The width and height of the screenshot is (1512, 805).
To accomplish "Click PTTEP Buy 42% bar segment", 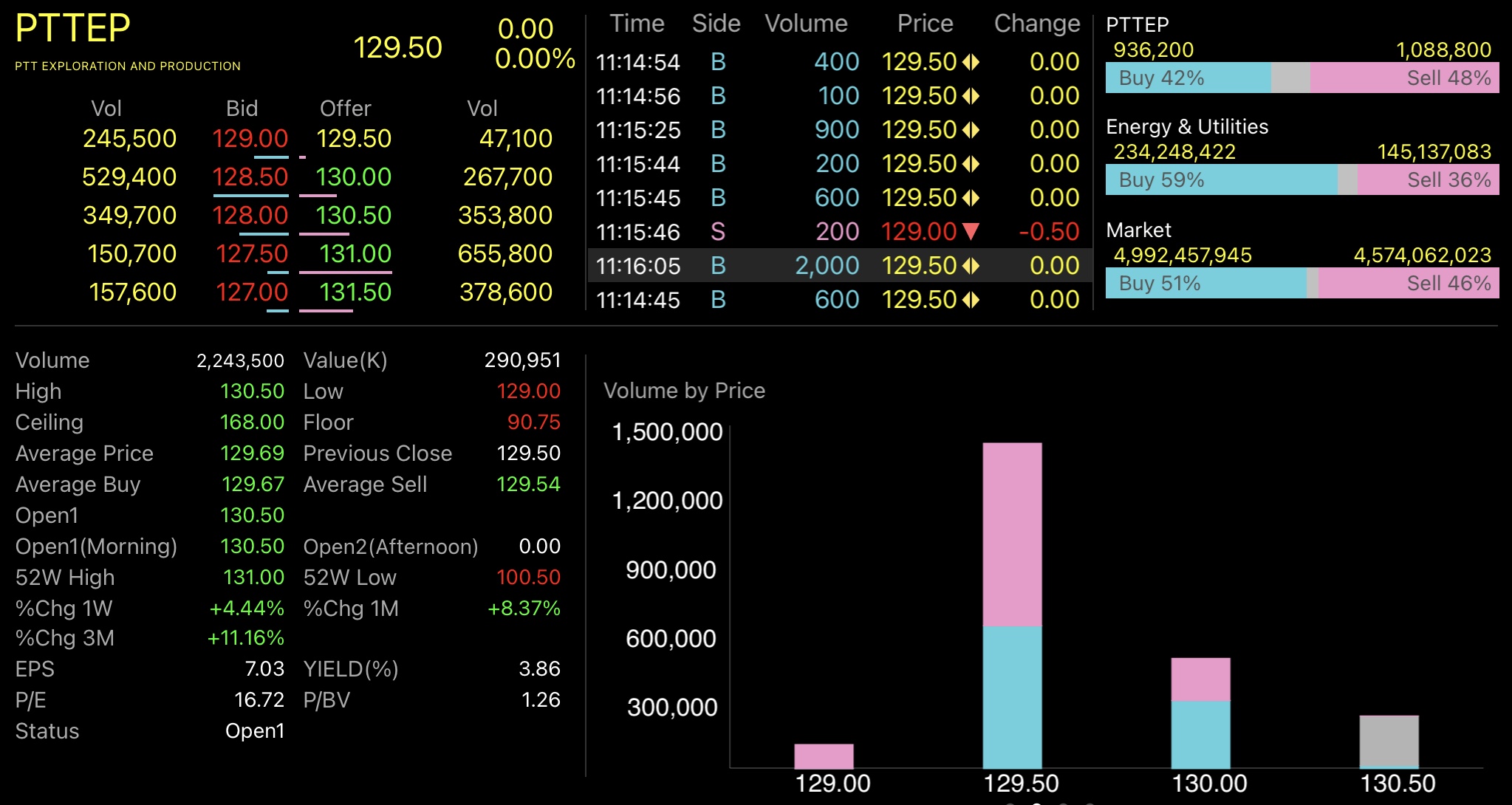I will click(1188, 78).
